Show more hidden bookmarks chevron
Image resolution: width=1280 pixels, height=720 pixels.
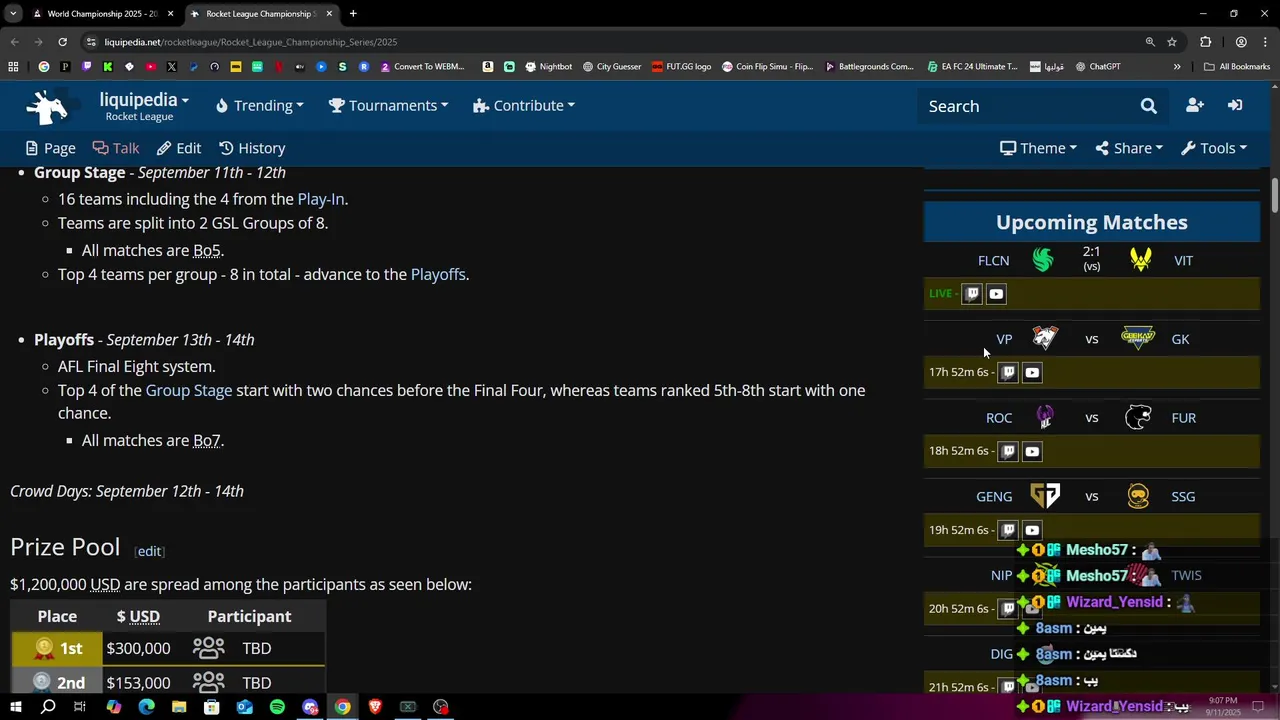1177,67
